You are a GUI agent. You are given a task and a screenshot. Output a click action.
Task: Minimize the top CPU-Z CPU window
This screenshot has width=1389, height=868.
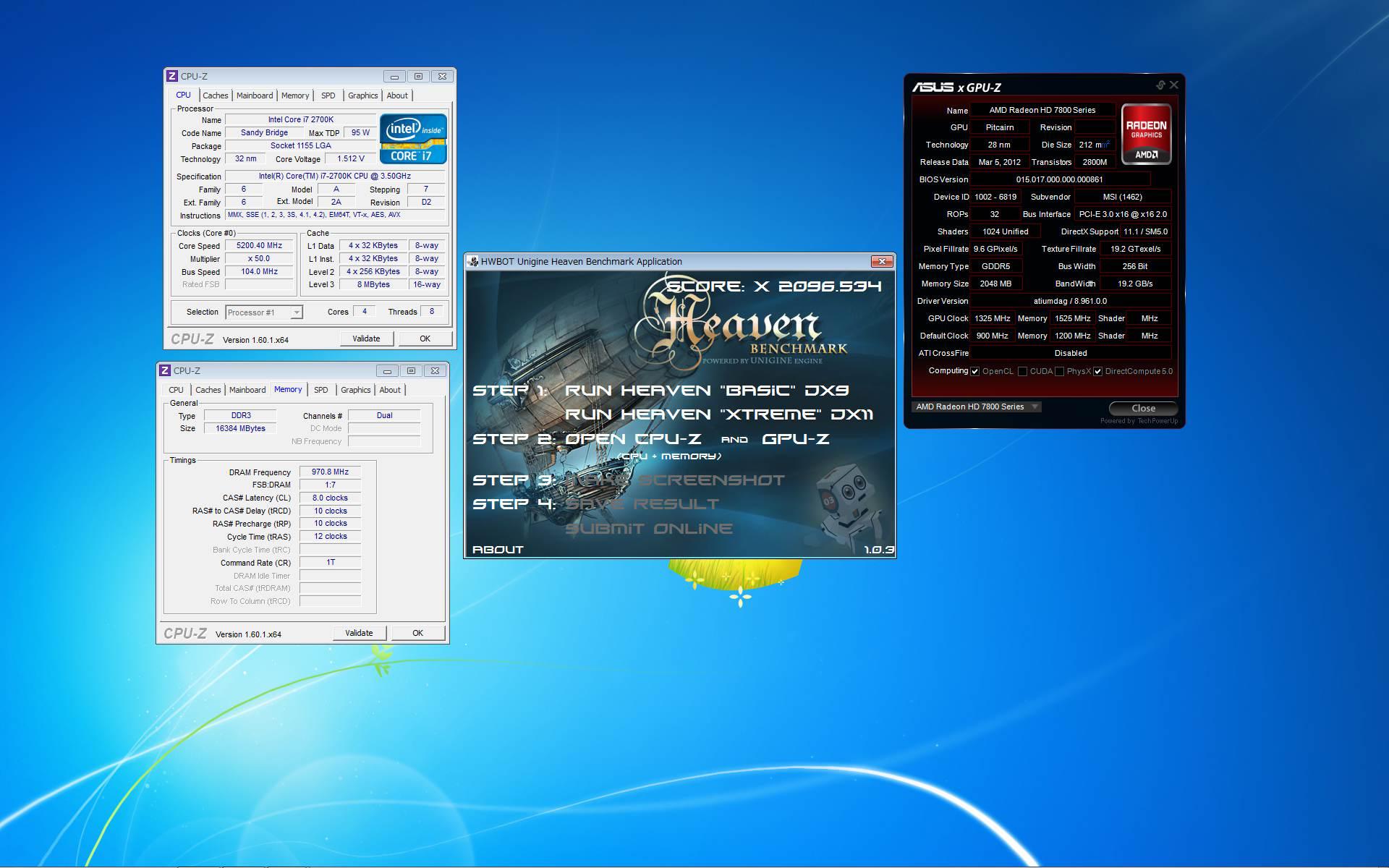tap(394, 76)
